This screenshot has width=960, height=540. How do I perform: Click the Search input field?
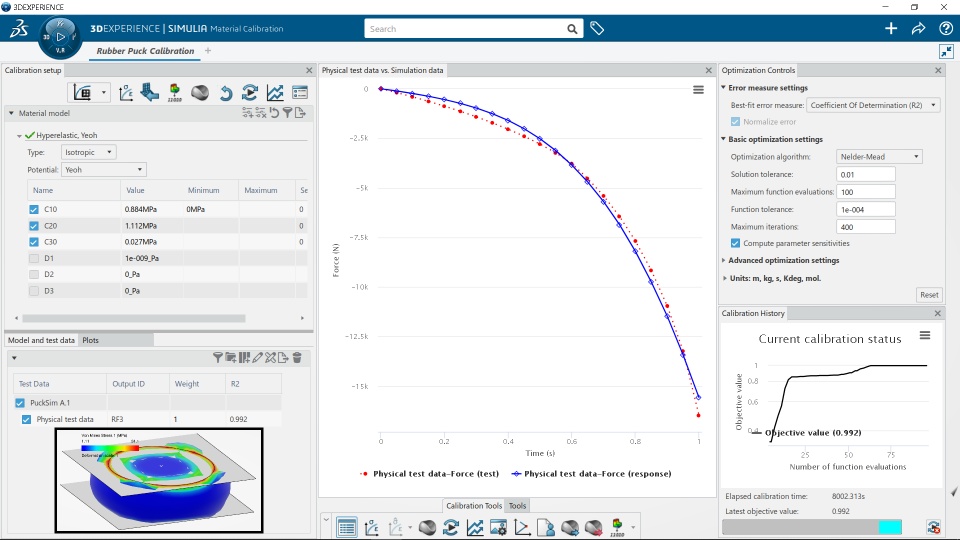click(x=465, y=29)
